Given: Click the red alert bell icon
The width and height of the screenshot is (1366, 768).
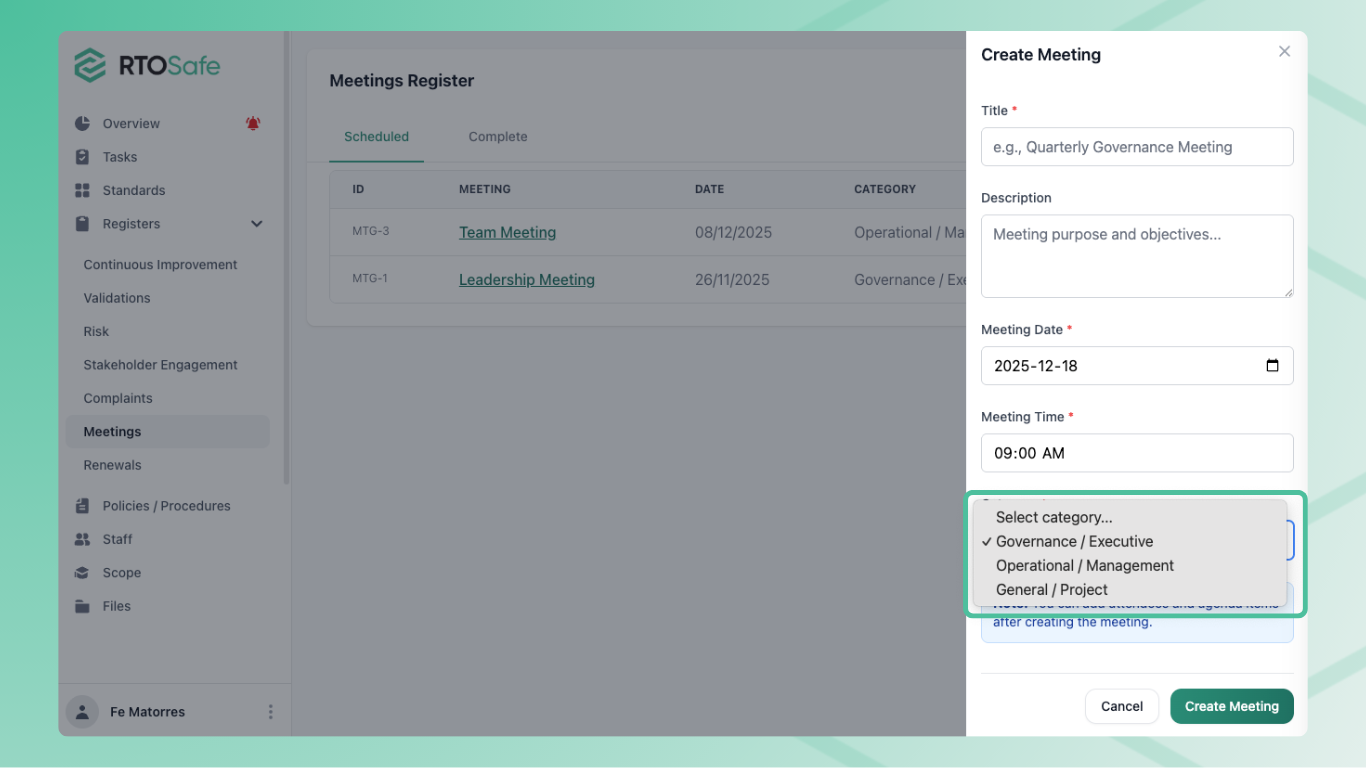Looking at the screenshot, I should point(253,124).
